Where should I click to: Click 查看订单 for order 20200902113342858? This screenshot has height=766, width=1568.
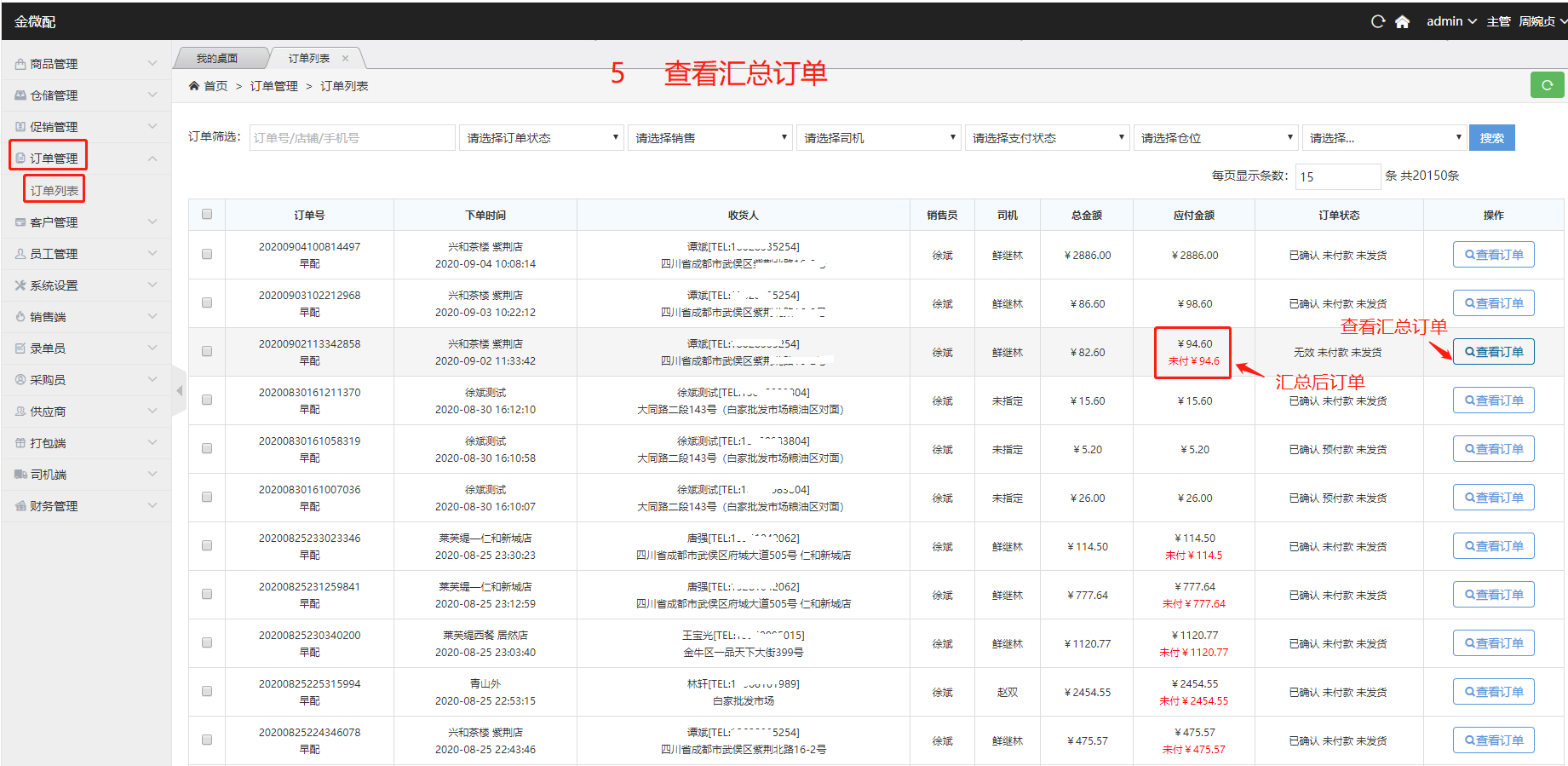(1493, 352)
